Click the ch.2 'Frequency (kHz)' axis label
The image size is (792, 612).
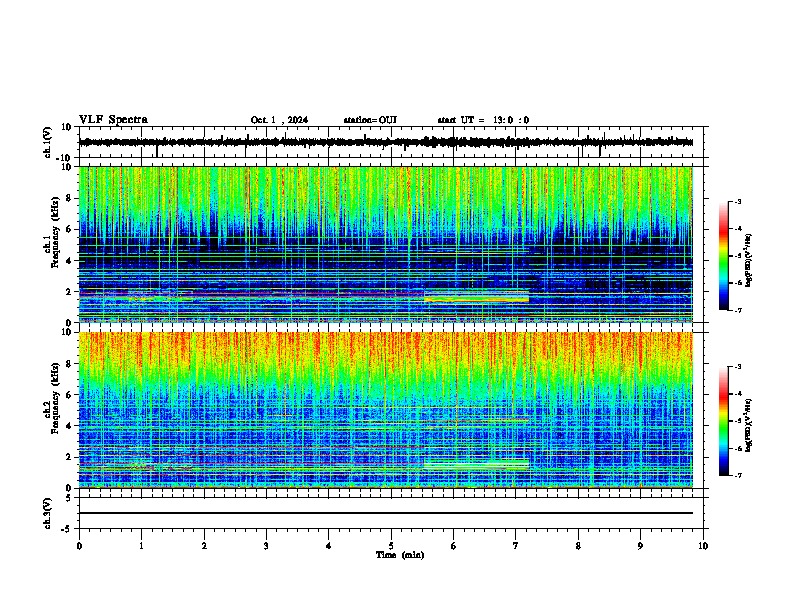pyautogui.click(x=55, y=397)
